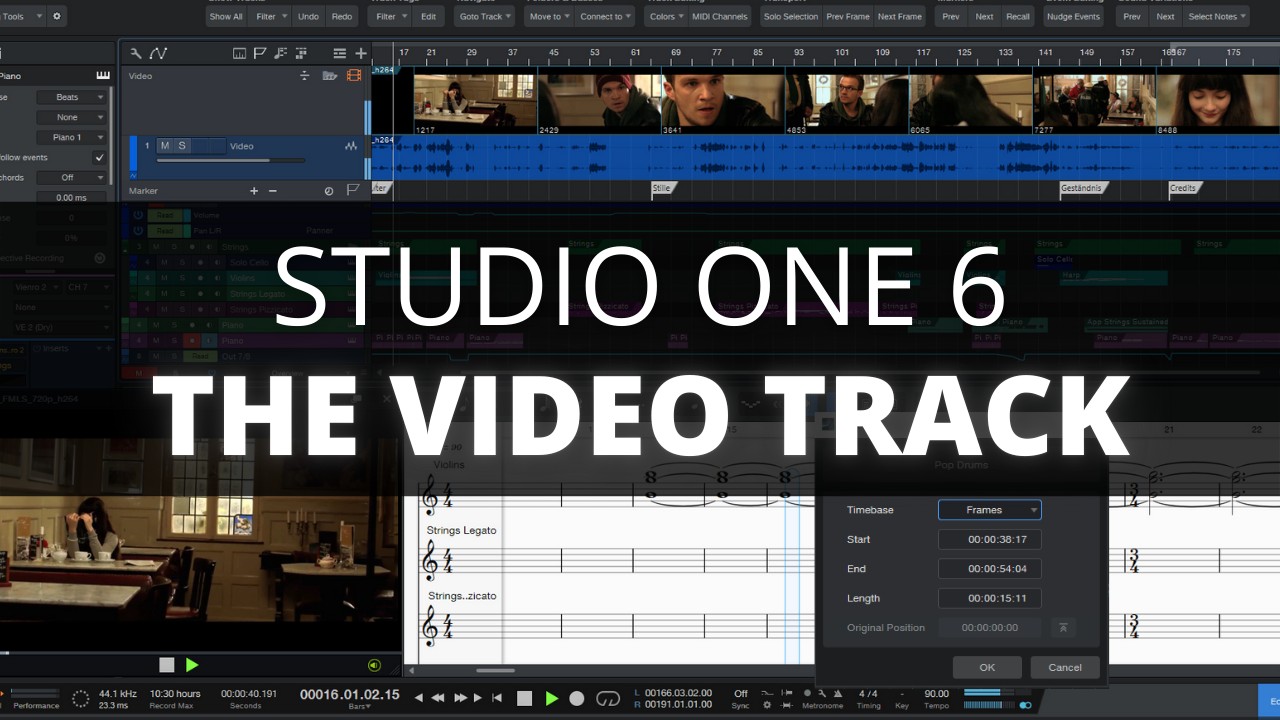Click the Recall button

1018,16
